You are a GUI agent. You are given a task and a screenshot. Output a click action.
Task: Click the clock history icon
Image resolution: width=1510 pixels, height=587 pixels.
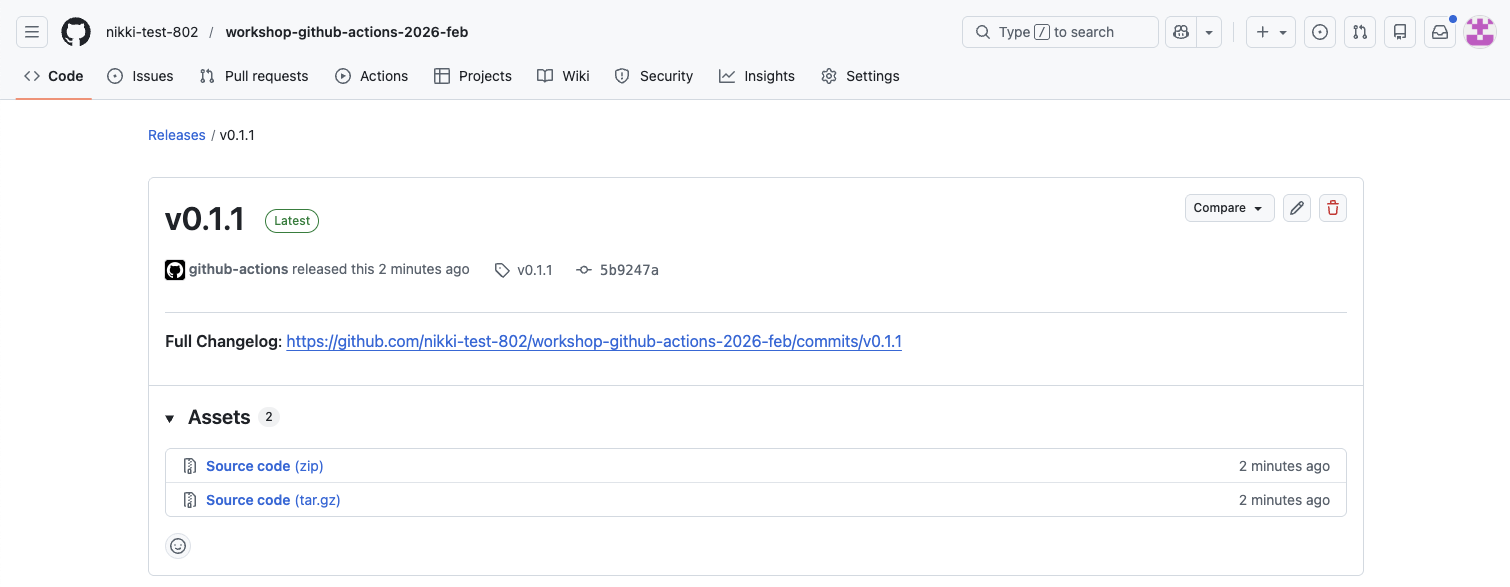[1319, 31]
